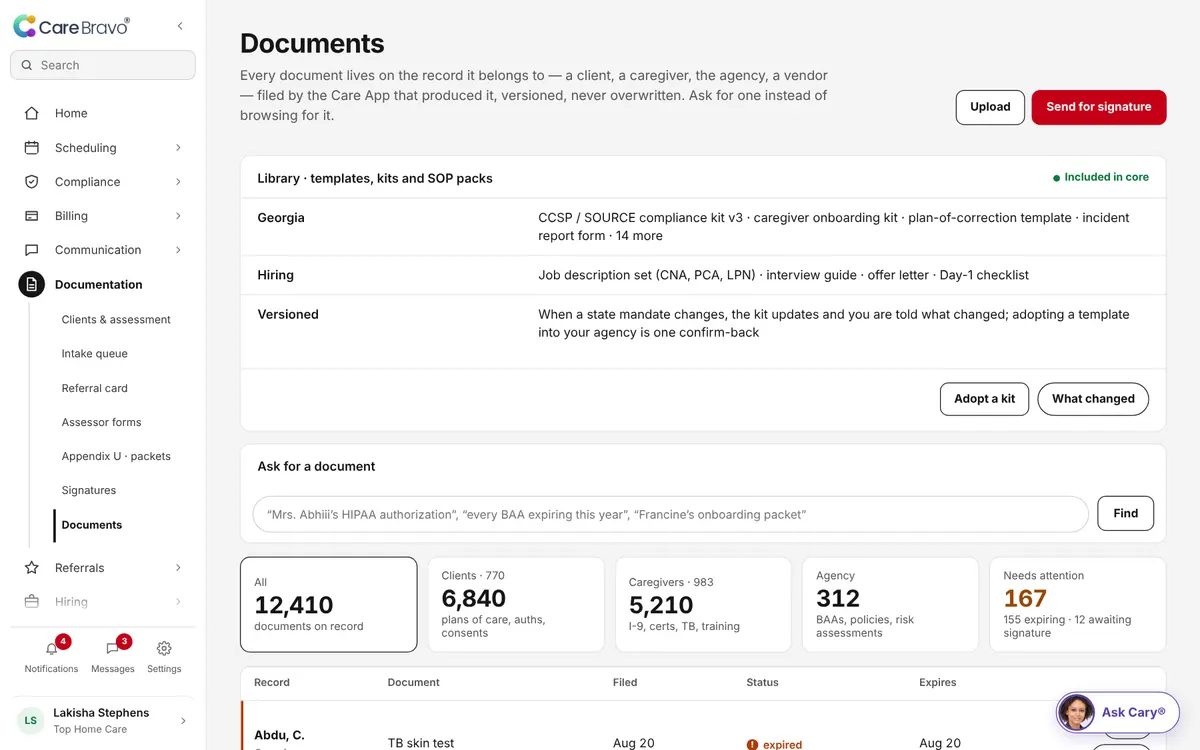This screenshot has height=750, width=1200.
Task: Focus the sidebar Search field
Action: (103, 65)
